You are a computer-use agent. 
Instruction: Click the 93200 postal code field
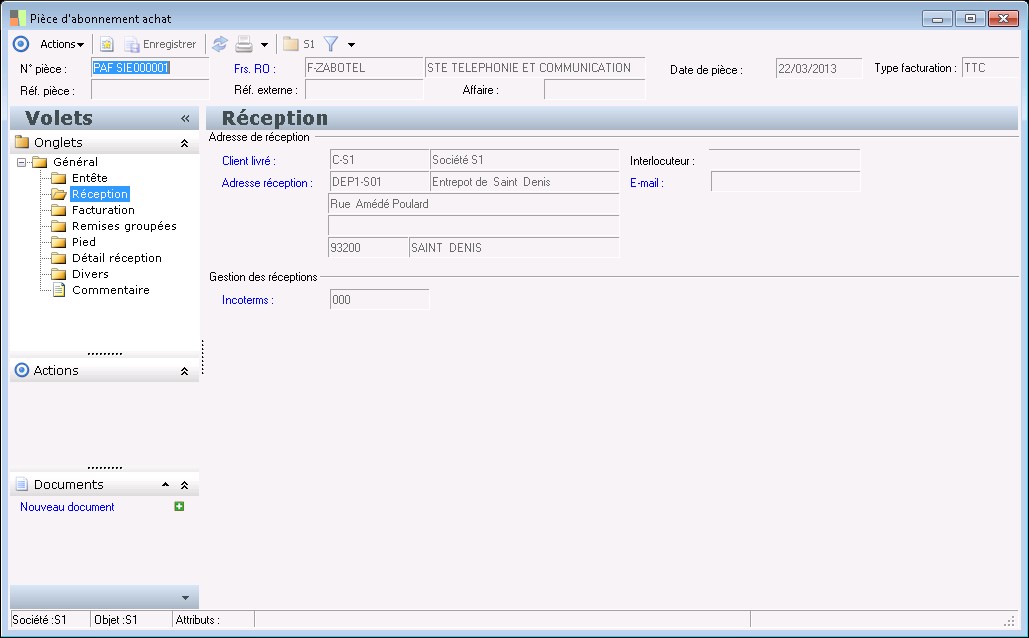(368, 247)
